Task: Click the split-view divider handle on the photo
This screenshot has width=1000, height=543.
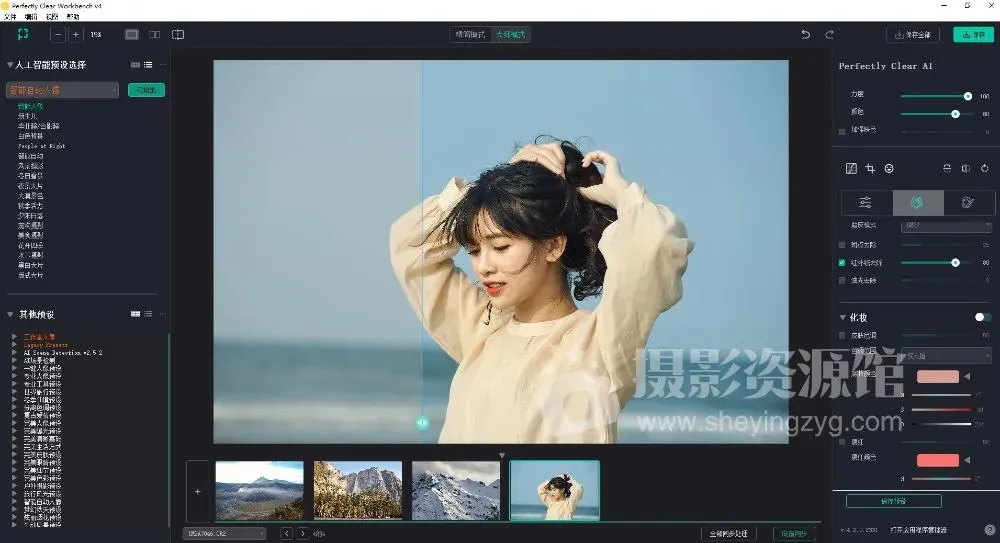Action: 422,422
